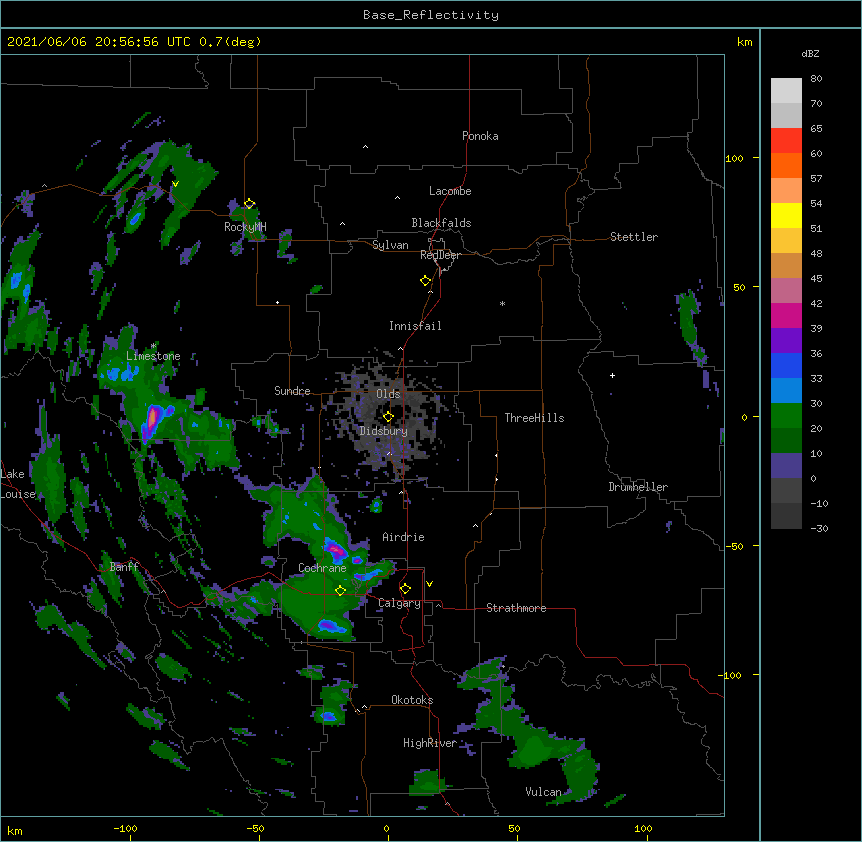Select the yellow V marker east of Calgary

(429, 584)
